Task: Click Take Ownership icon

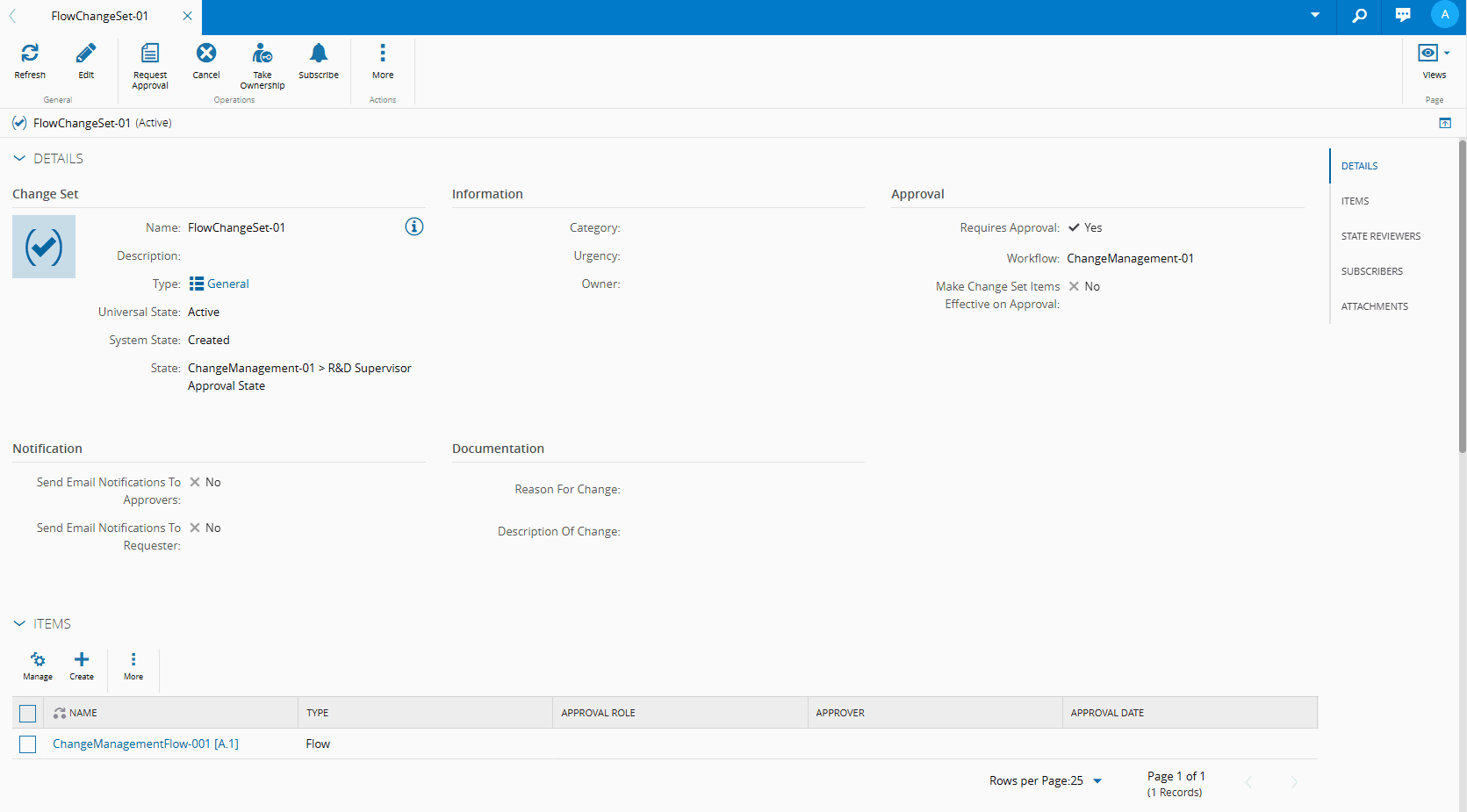Action: (262, 54)
